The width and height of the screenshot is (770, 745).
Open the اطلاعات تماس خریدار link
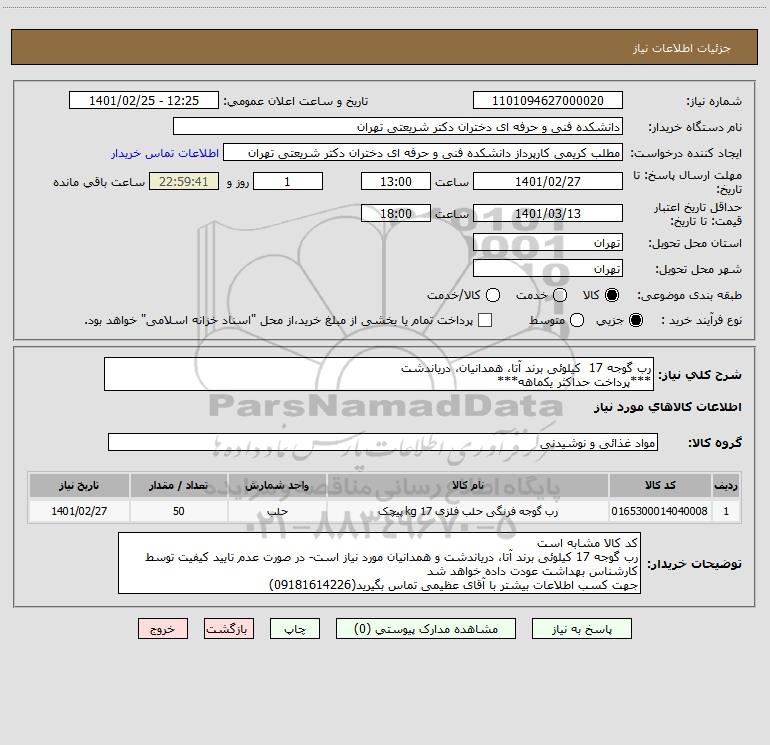point(165,153)
